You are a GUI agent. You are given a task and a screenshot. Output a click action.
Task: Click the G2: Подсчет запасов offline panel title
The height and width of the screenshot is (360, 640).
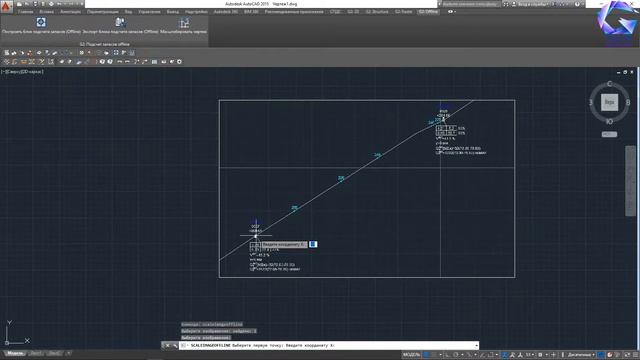pyautogui.click(x=104, y=44)
